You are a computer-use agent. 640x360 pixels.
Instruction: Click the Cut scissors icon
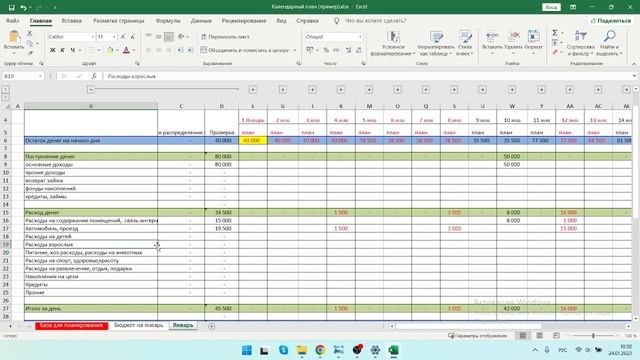[x=30, y=33]
